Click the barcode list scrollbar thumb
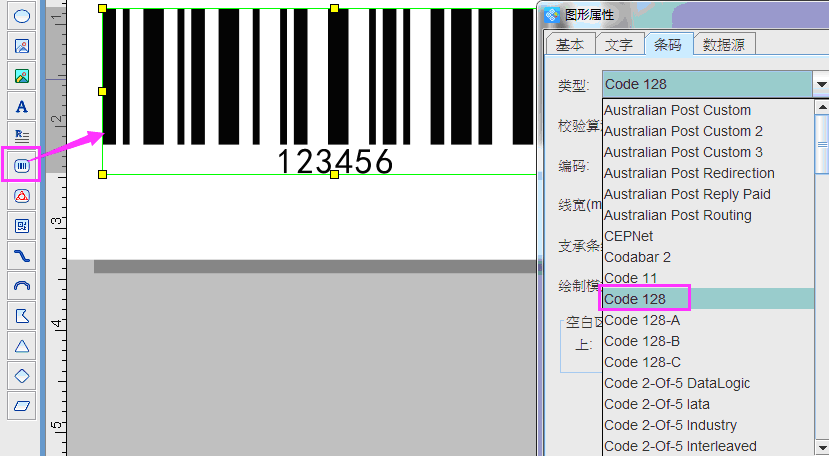 coord(822,144)
